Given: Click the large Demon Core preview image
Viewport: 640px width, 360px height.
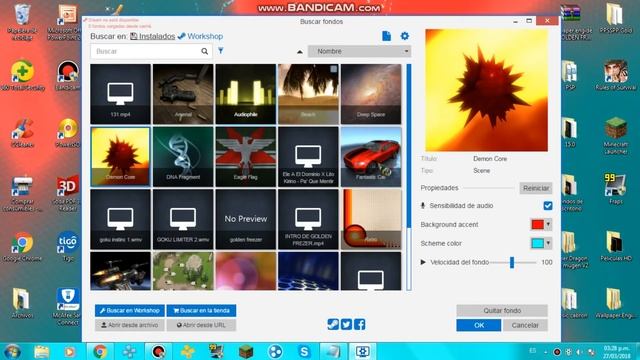Looking at the screenshot, I should [x=487, y=90].
